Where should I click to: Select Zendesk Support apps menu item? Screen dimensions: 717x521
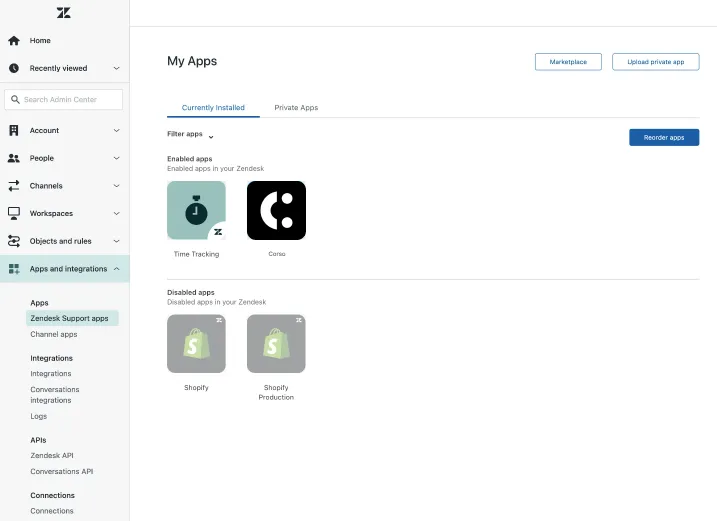(72, 318)
